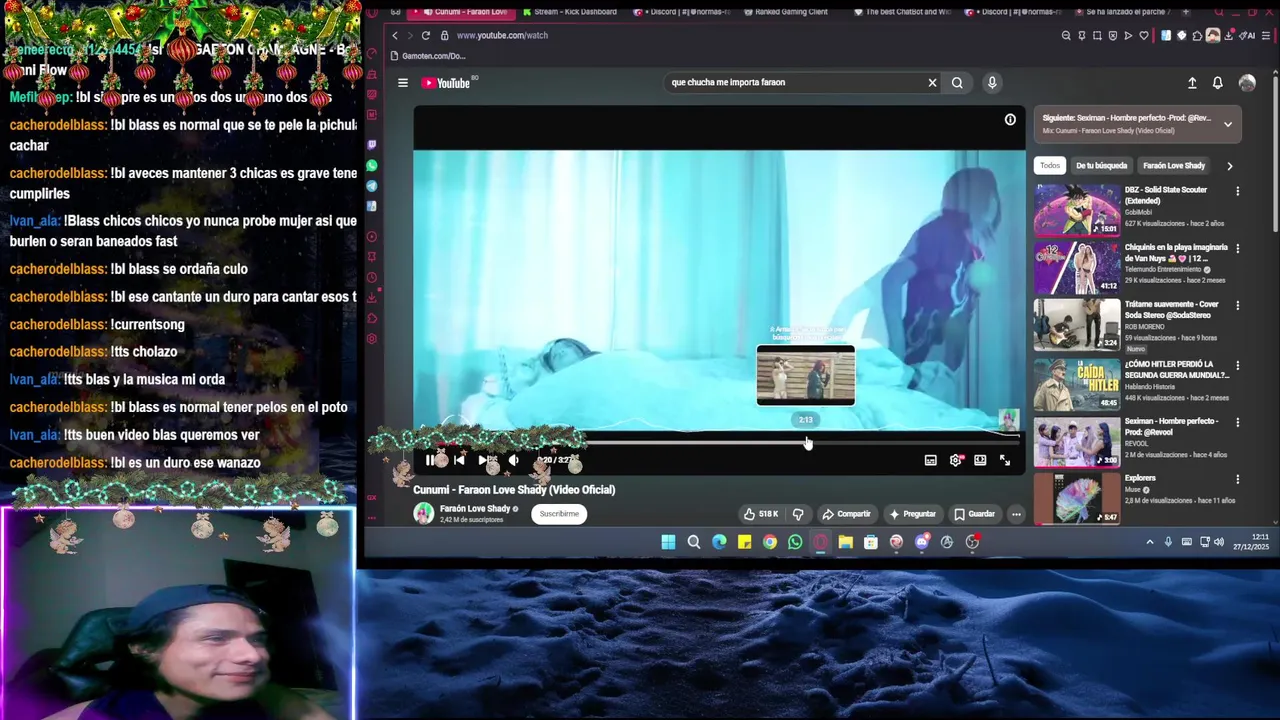Open the player settings gear
This screenshot has height=720, width=1280.
pyautogui.click(x=955, y=460)
